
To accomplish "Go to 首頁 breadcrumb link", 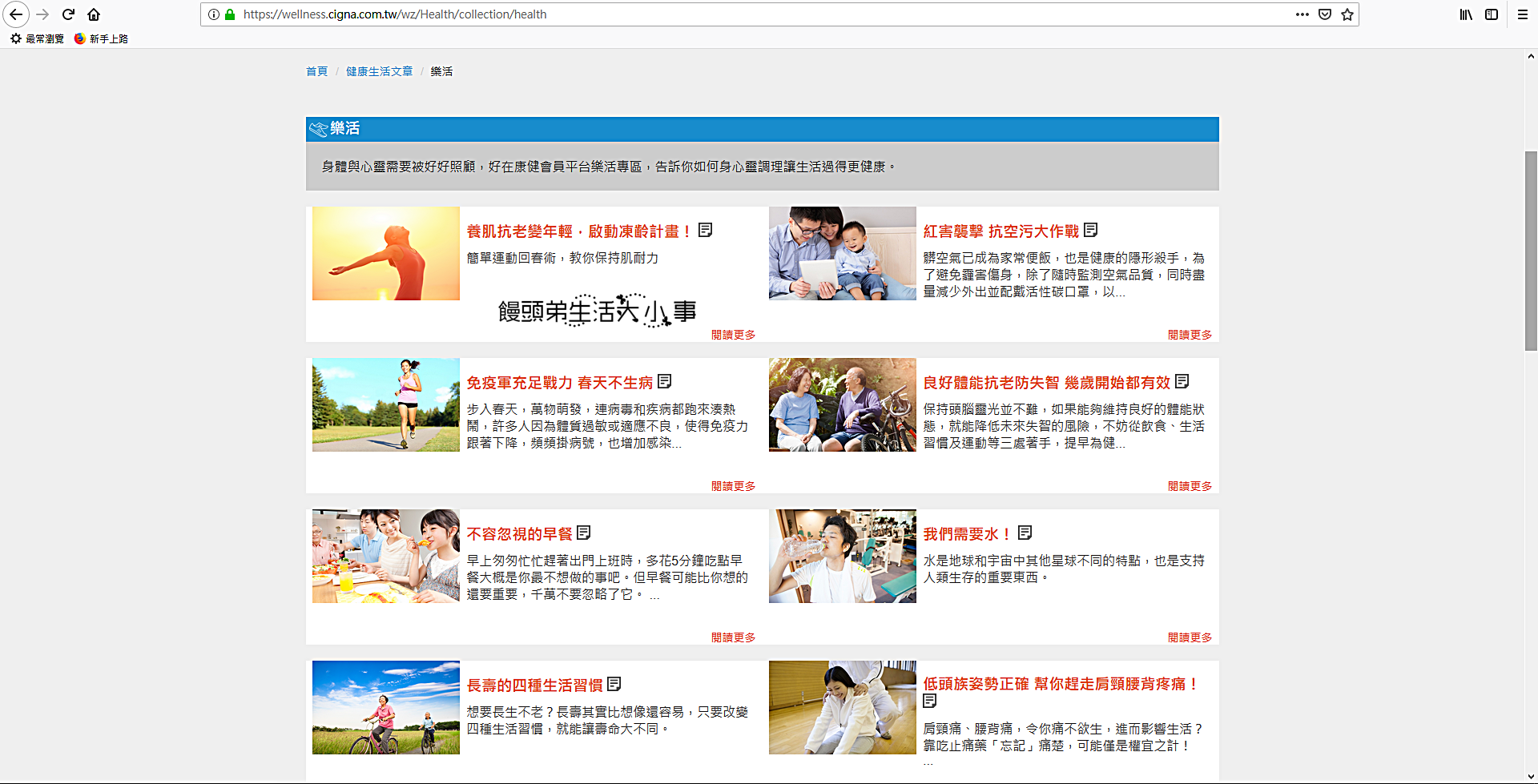I will click(x=316, y=71).
